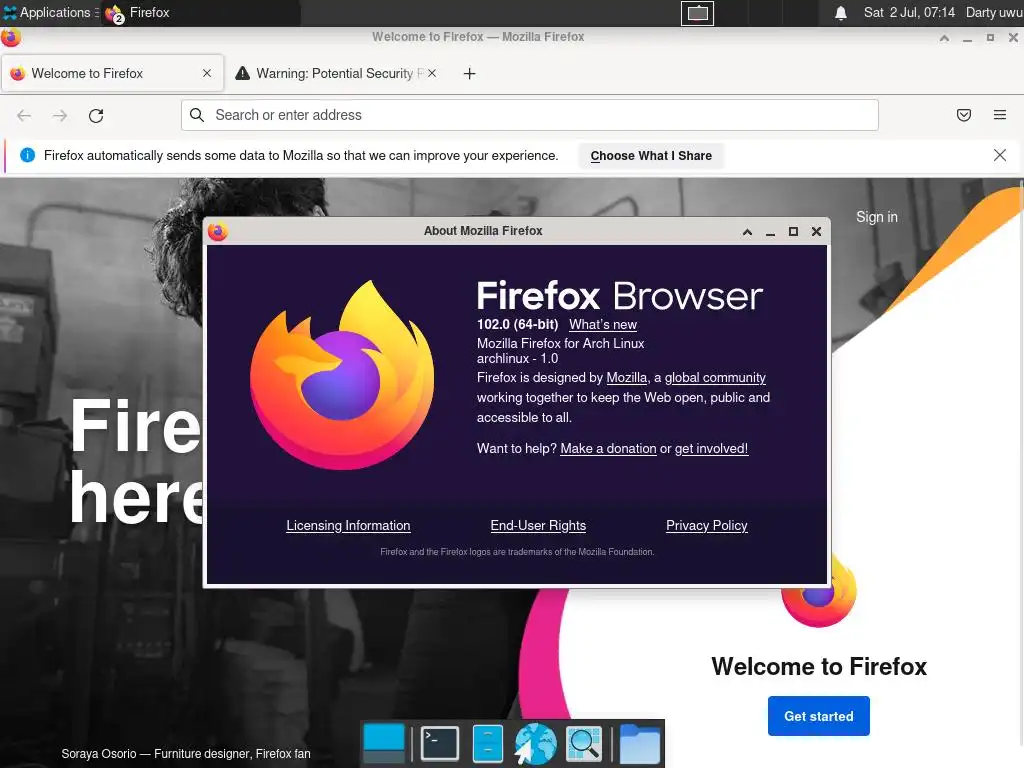Open a new tab with the plus button

click(470, 73)
